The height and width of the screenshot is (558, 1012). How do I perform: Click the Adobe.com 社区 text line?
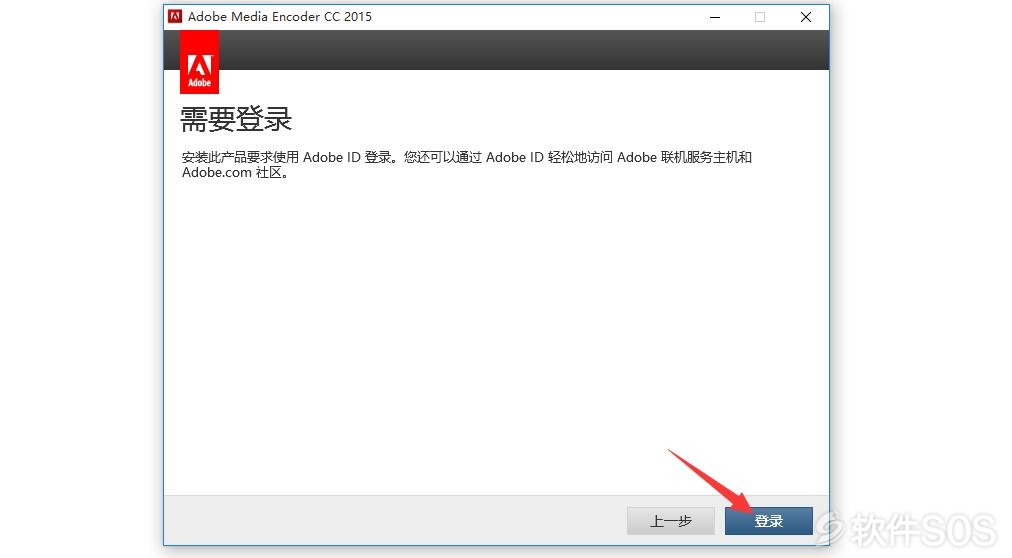click(x=235, y=173)
